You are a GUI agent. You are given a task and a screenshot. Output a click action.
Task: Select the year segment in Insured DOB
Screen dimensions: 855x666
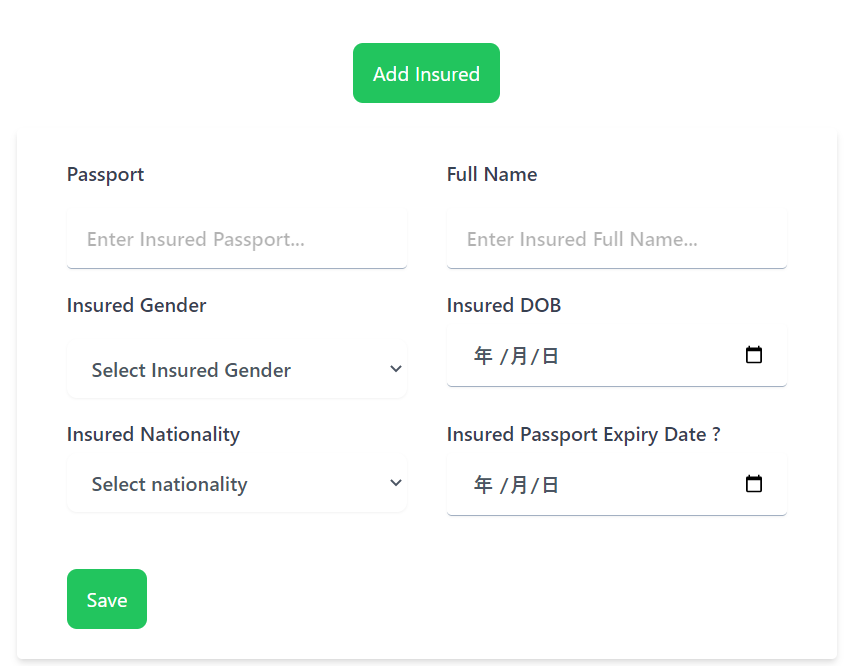pos(483,356)
